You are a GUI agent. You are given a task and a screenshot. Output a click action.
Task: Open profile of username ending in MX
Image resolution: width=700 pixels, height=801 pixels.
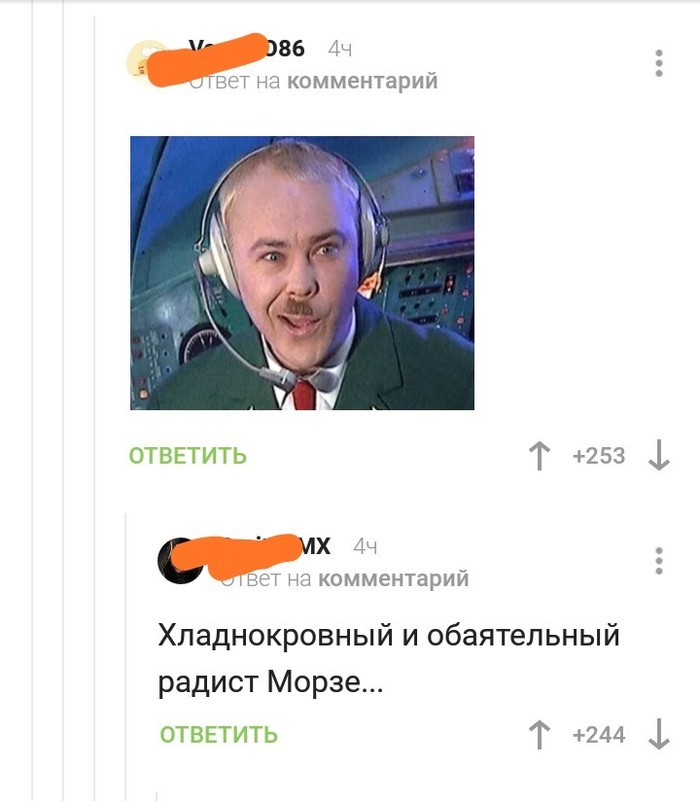(275, 546)
